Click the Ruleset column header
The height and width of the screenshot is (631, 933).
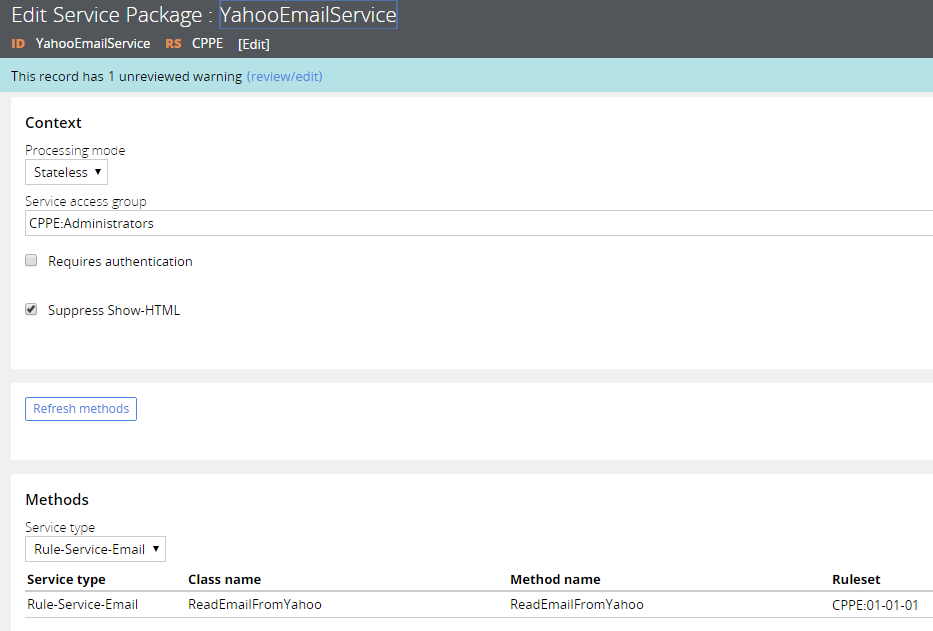click(x=856, y=580)
